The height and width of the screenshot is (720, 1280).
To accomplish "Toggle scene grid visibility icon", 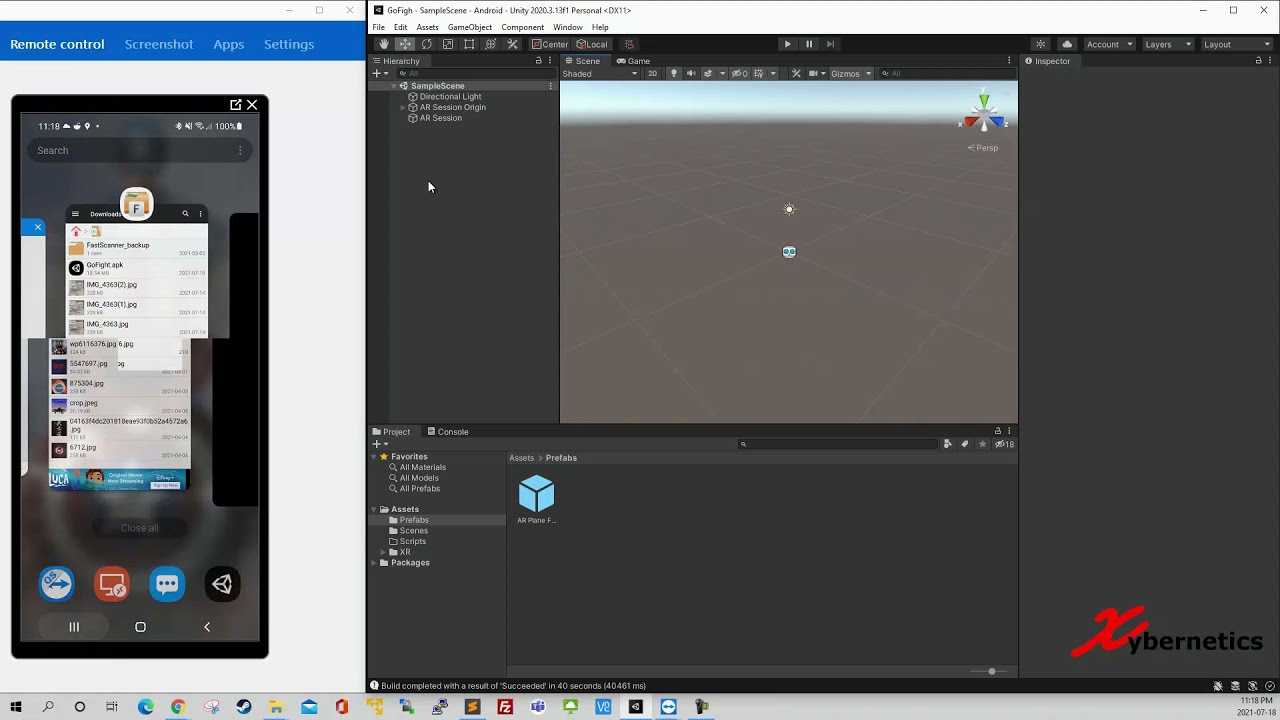I will [x=759, y=73].
